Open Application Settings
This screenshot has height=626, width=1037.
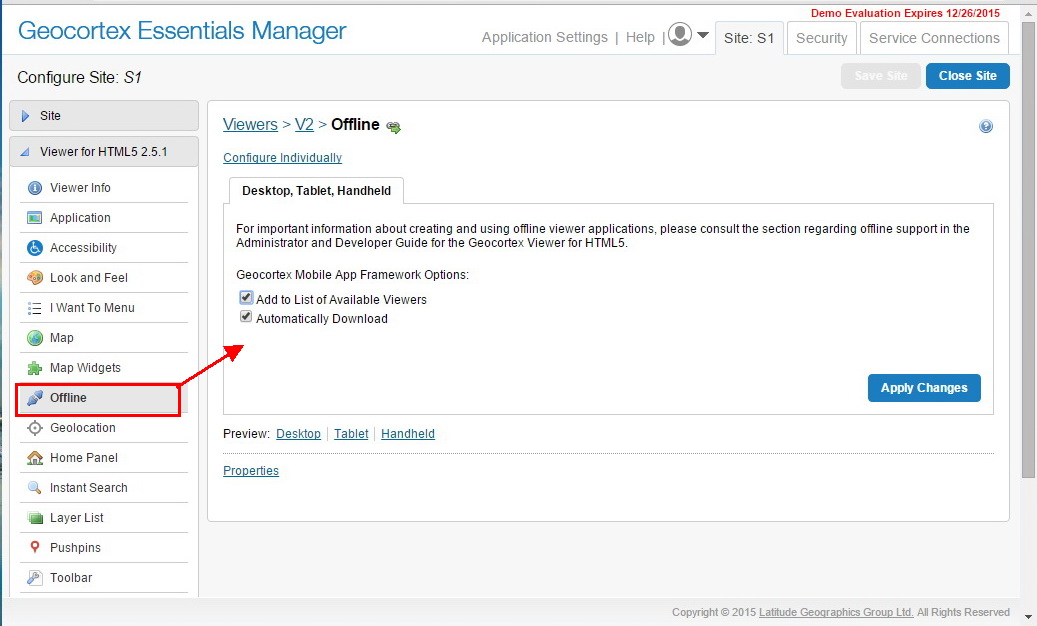coord(544,37)
